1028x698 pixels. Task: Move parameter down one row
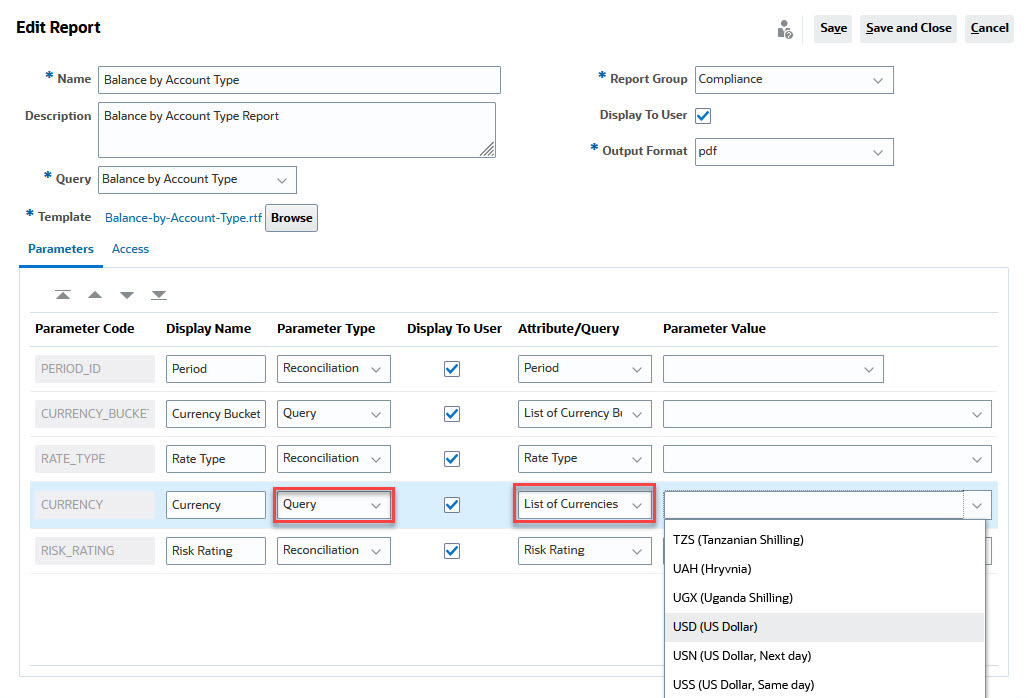[127, 295]
